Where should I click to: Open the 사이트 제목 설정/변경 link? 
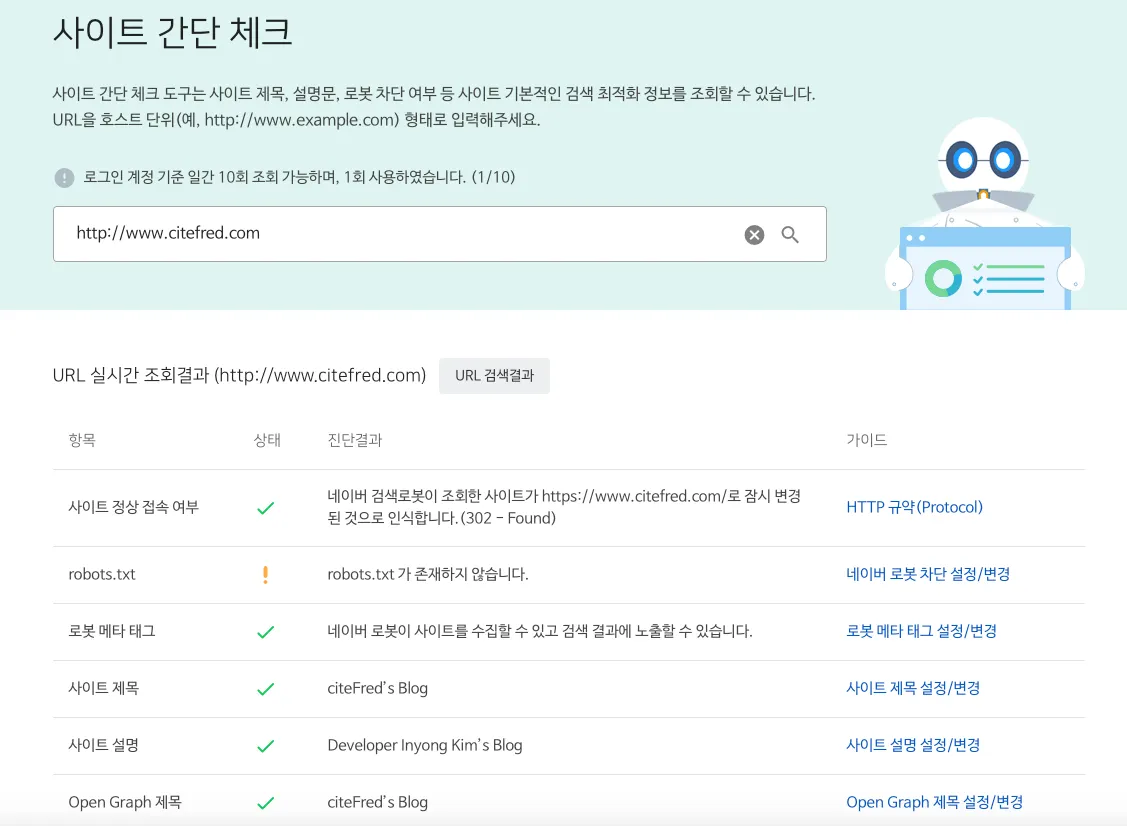tap(913, 688)
